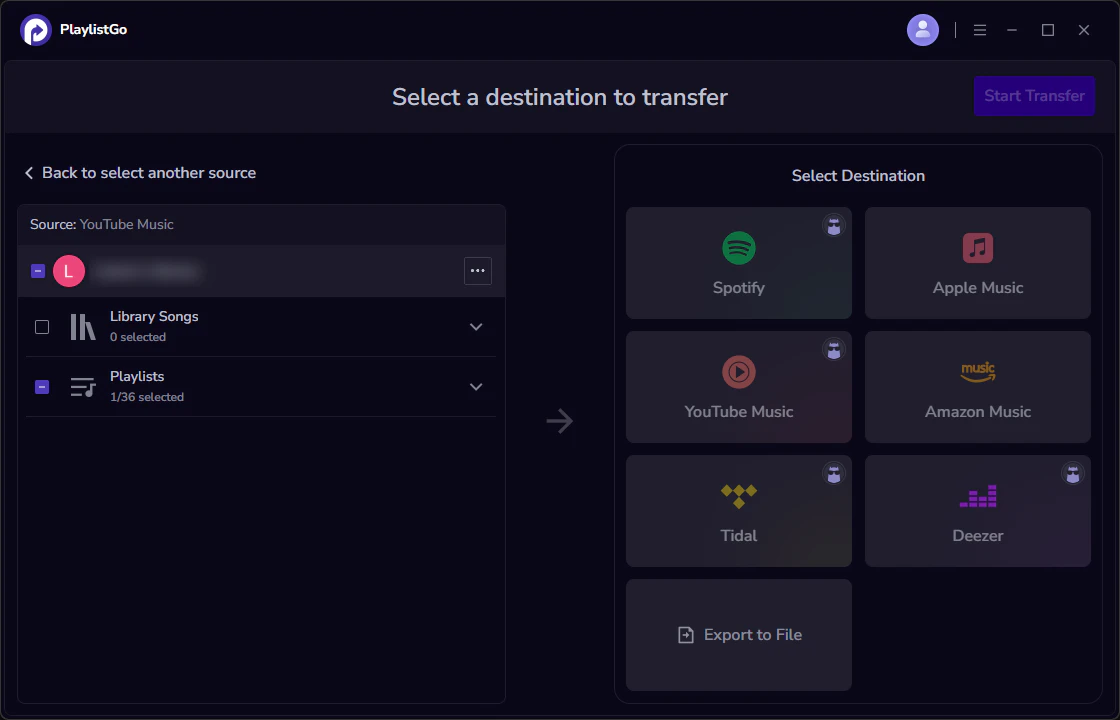Click the YouTube Music play logo
This screenshot has height=720, width=1120.
point(739,372)
